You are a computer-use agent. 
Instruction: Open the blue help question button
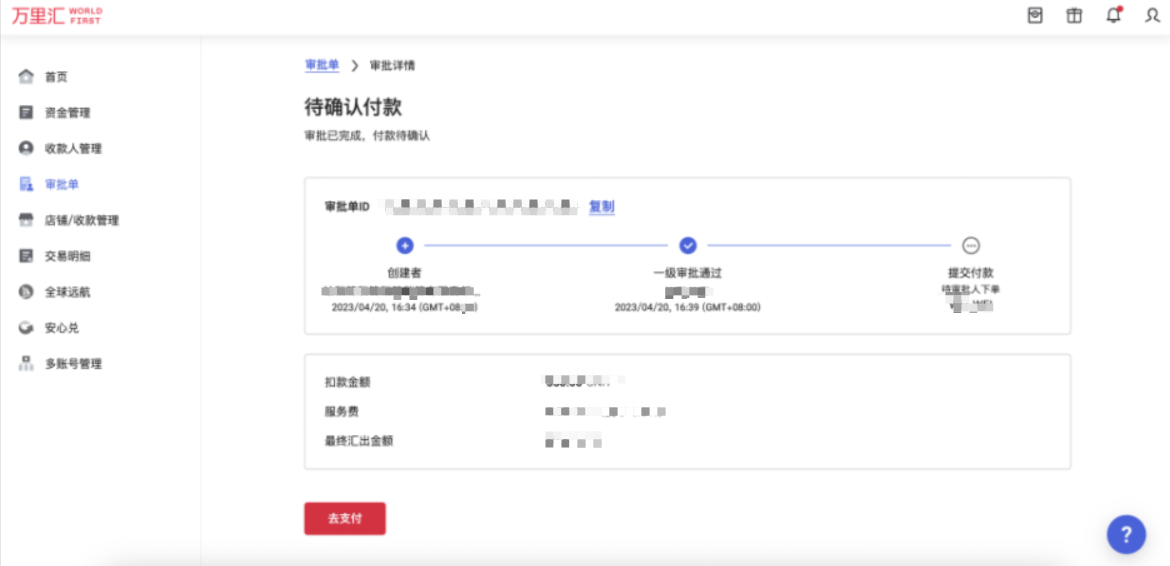point(1126,534)
